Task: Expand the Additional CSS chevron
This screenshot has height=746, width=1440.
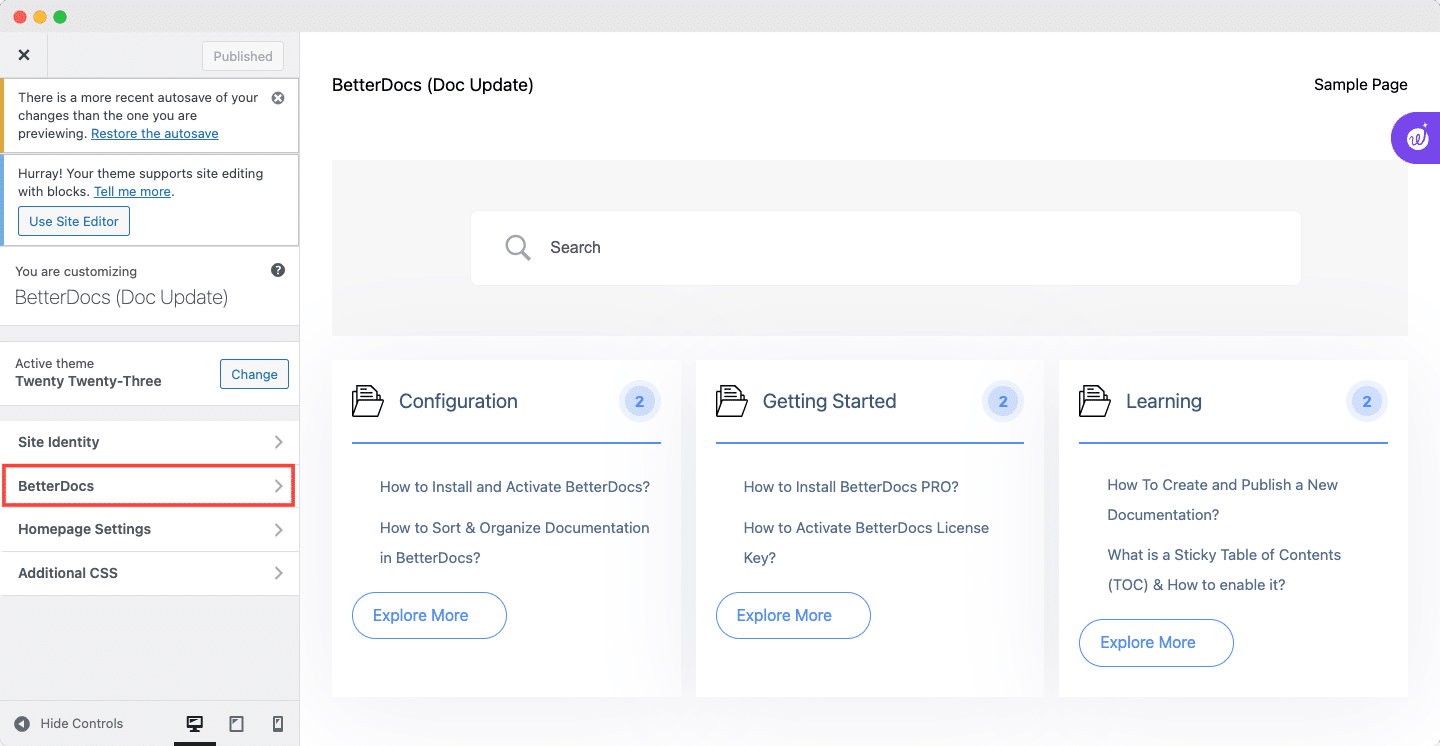Action: point(278,573)
